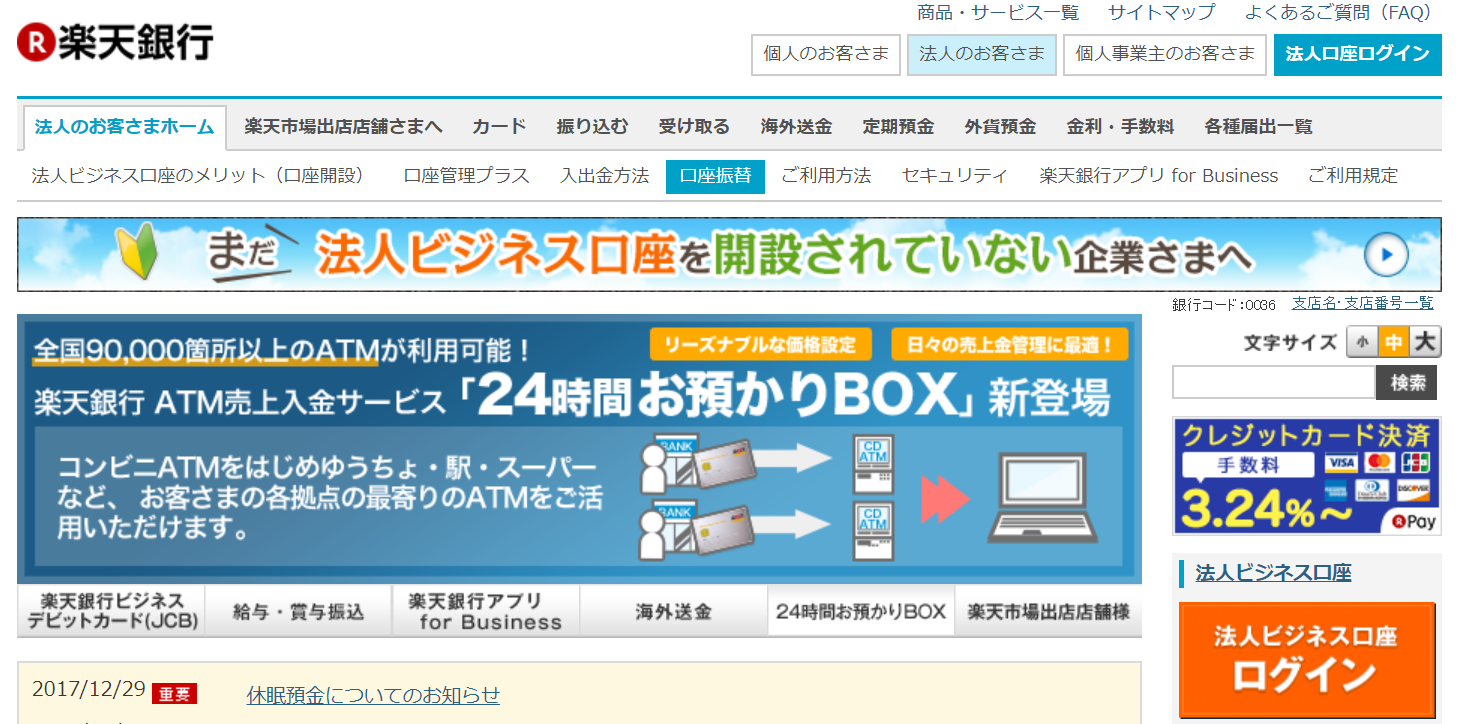Open 支店名・支店番号一覧 link

(1362, 303)
